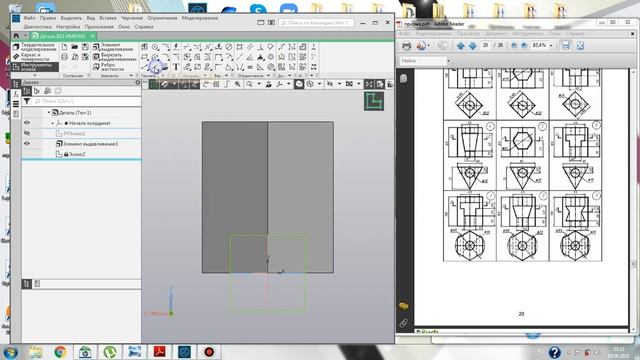The height and width of the screenshot is (360, 640).
Task: Open the orientation dropdown in view toolbar
Action: pyautogui.click(x=289, y=84)
